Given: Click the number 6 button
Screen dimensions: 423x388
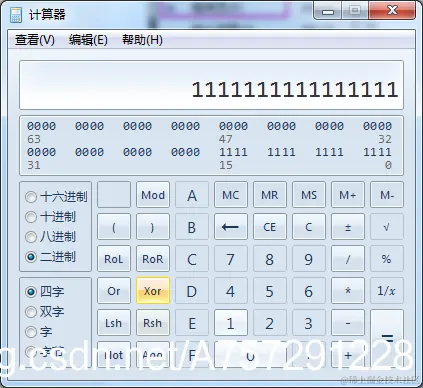Looking at the screenshot, I should pos(309,291).
